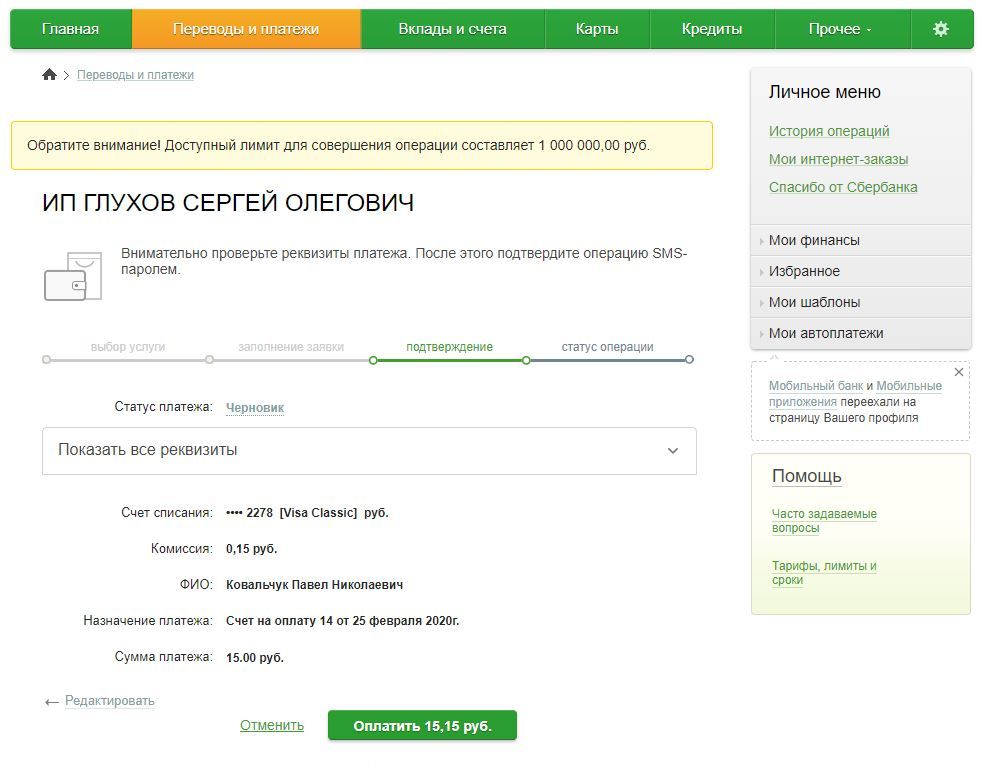The image size is (990, 776).
Task: Select the Карты tab
Action: click(597, 29)
